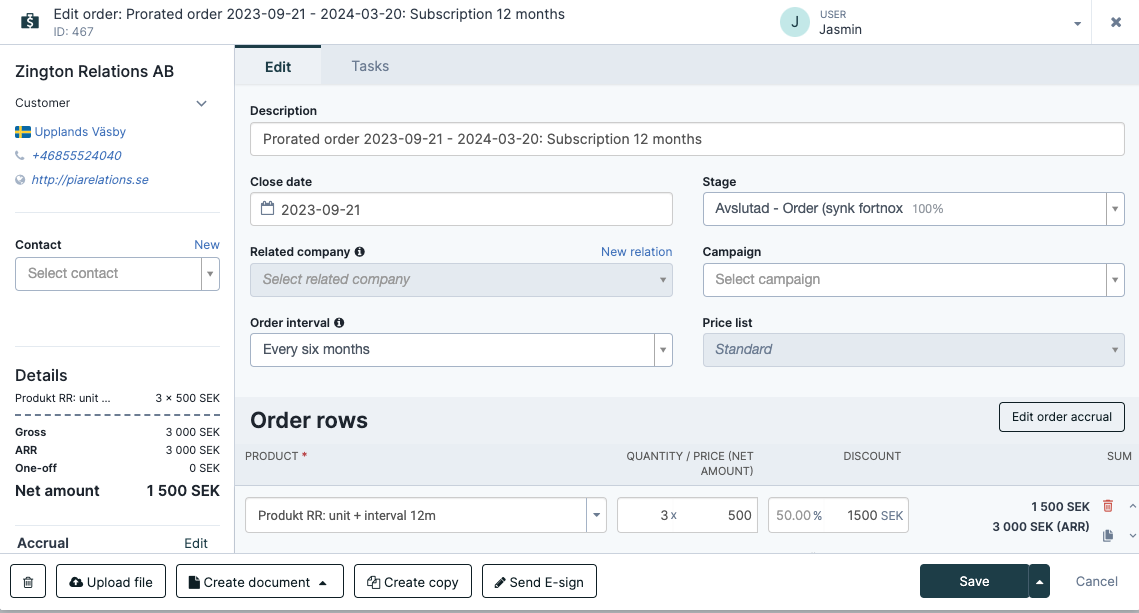Click the phone number +46855524040
The height and width of the screenshot is (613, 1139).
76,155
